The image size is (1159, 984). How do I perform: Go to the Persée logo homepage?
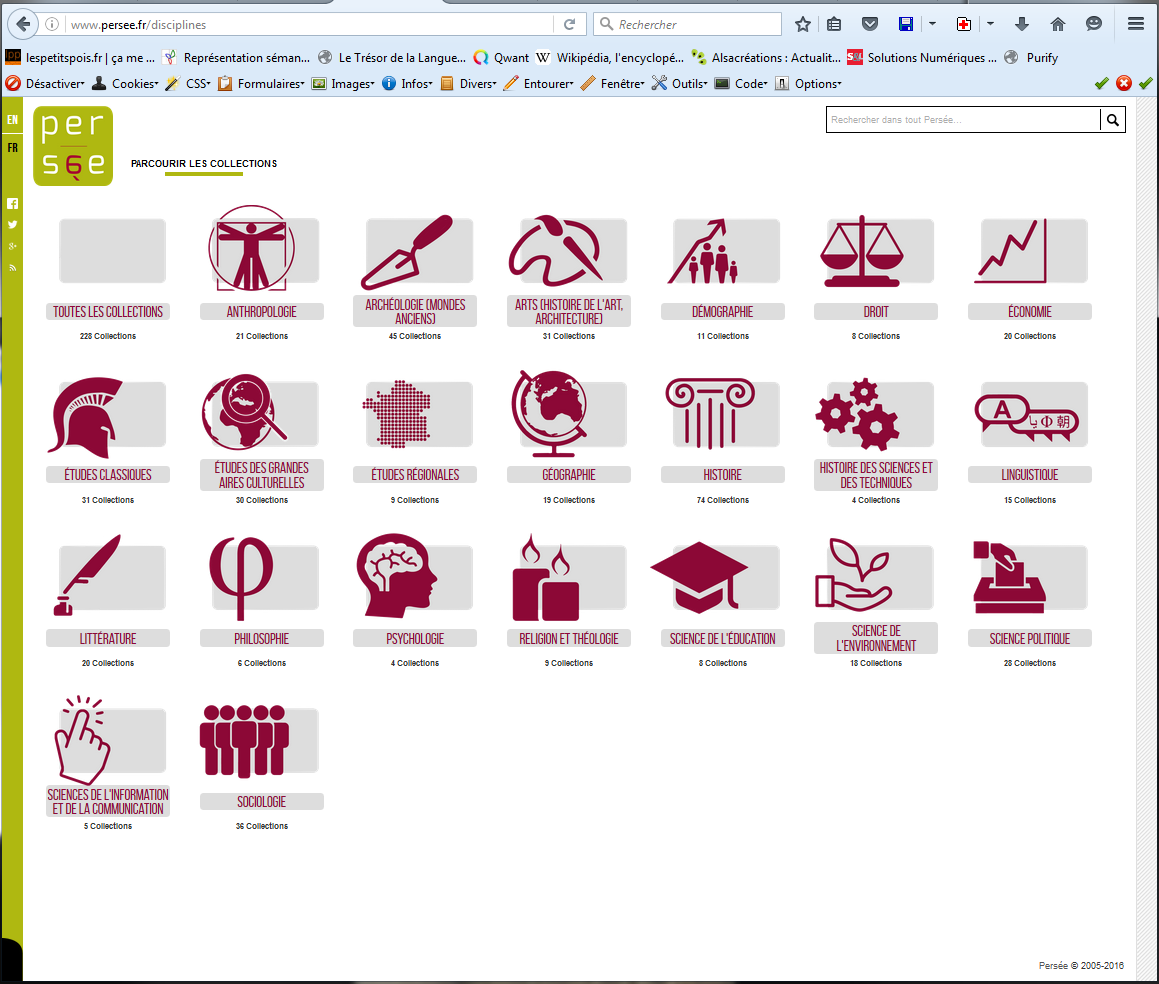click(73, 146)
